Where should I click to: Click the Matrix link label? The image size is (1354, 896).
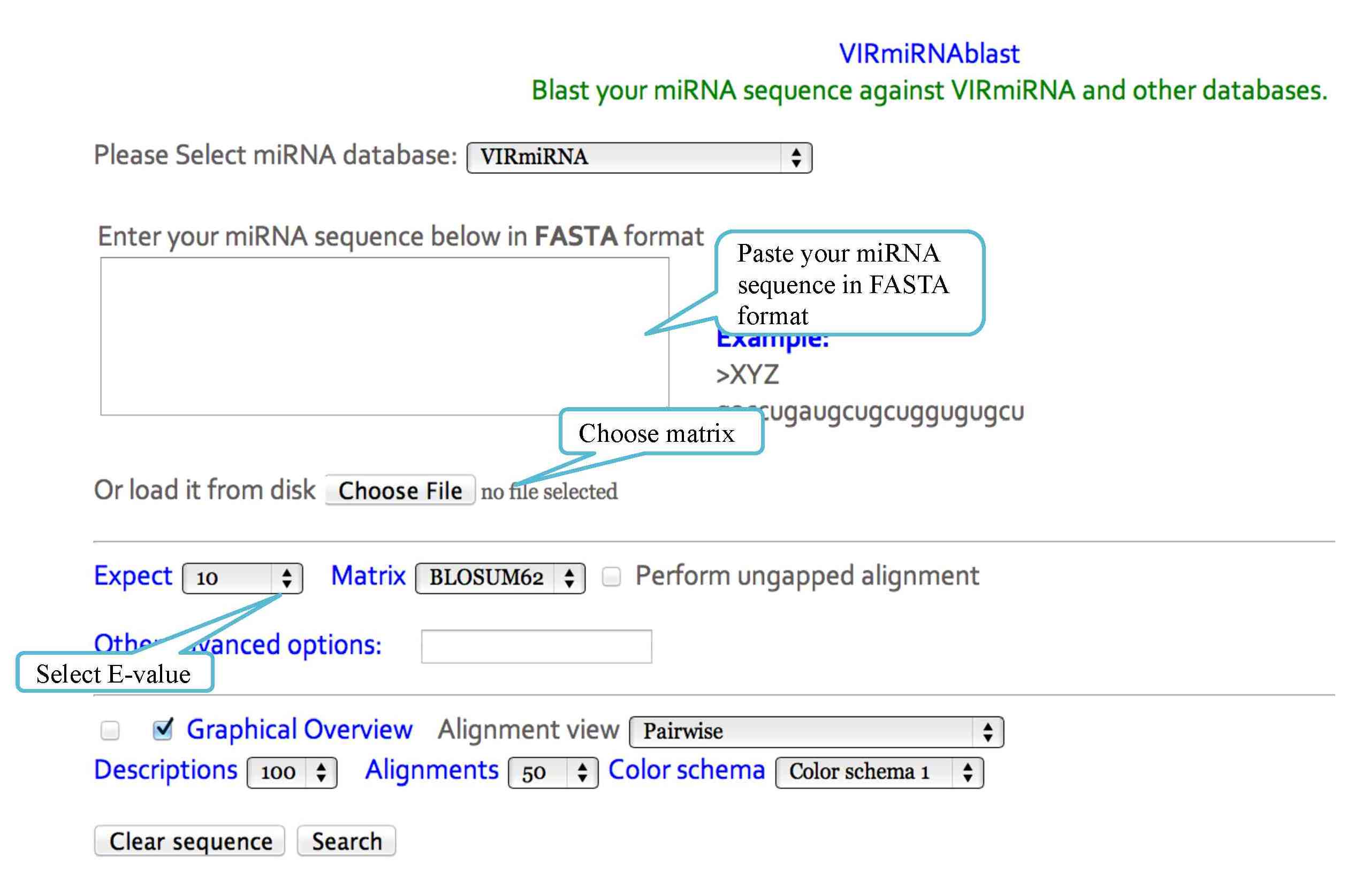(368, 576)
